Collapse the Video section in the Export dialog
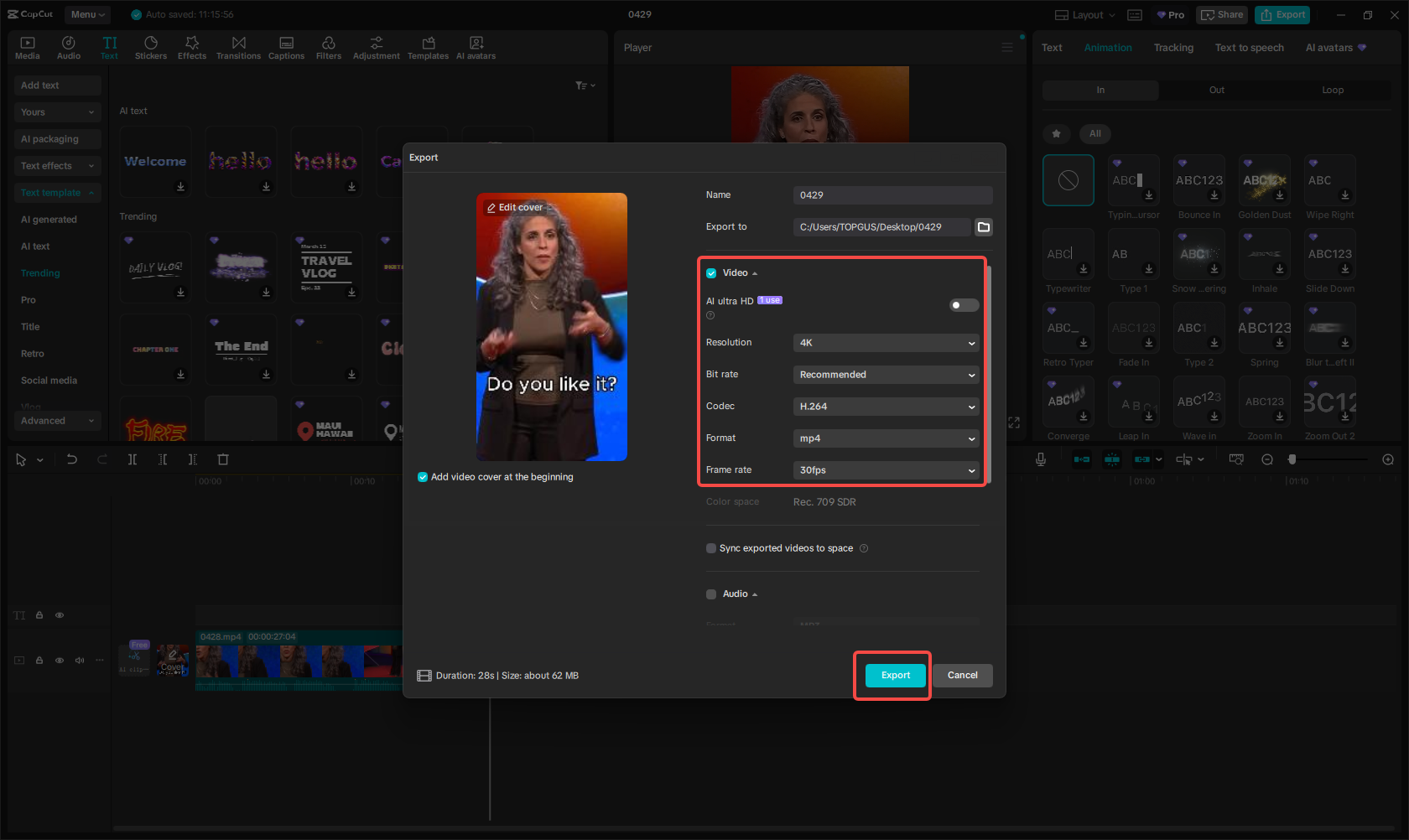1409x840 pixels. point(753,272)
